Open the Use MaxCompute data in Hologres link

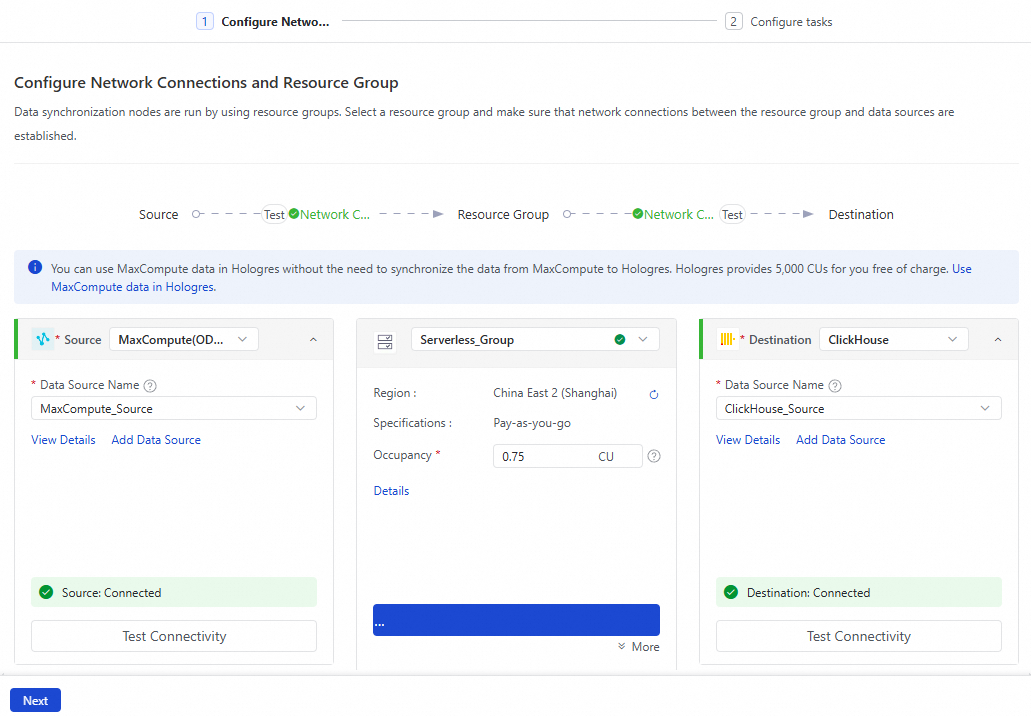point(133,287)
